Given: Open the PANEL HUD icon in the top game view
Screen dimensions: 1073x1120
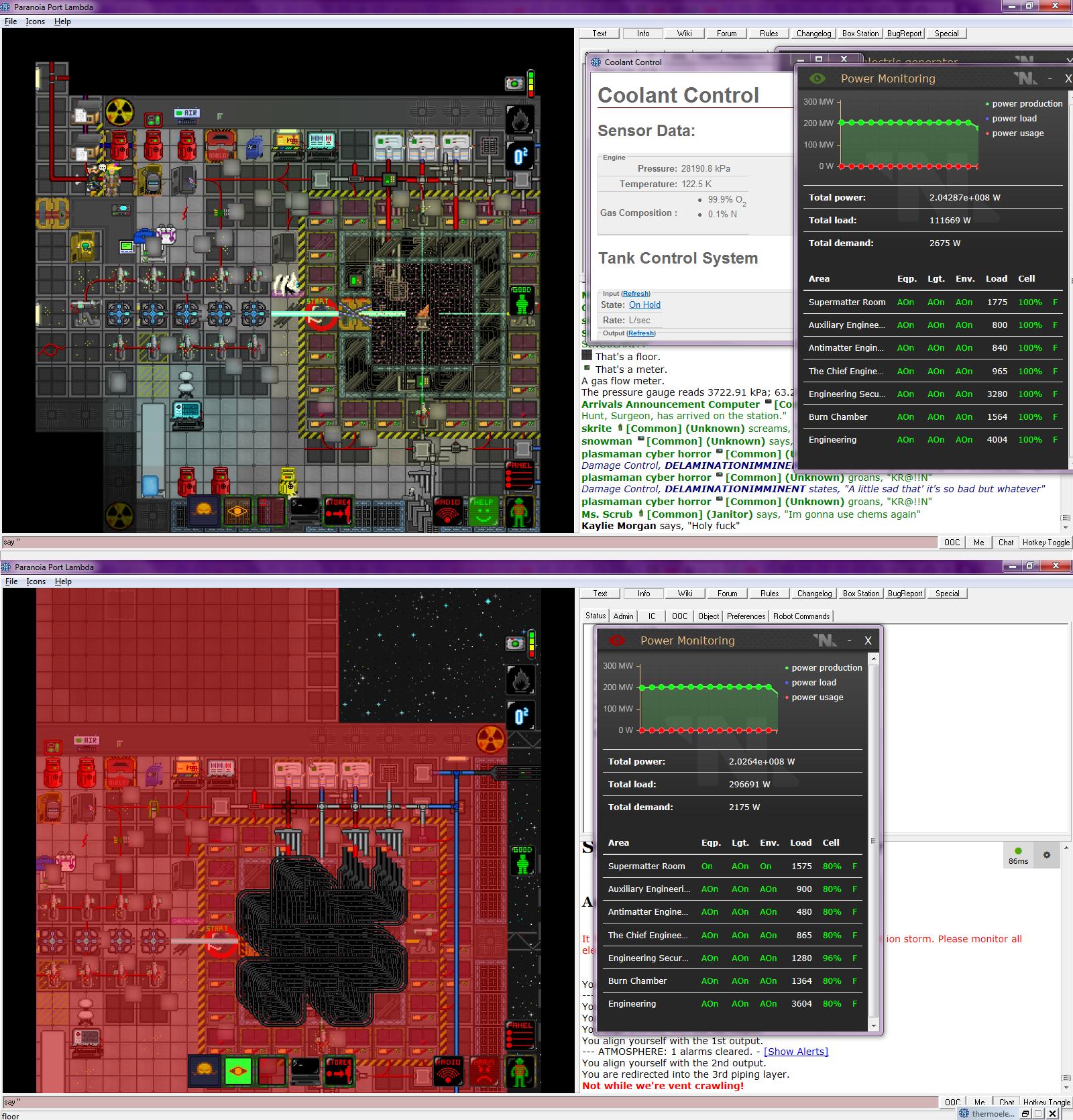Looking at the screenshot, I should (x=520, y=474).
